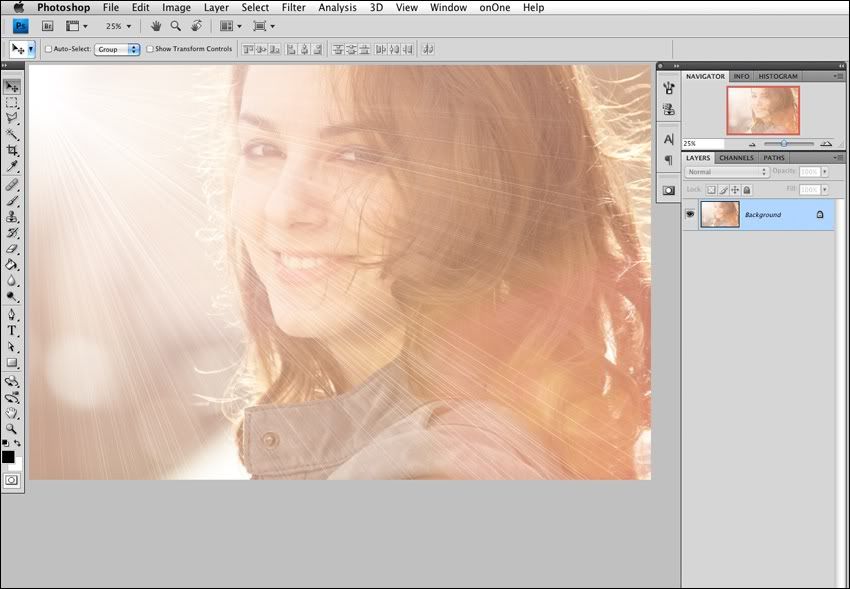
Task: Select the 3D Orbit camera tool
Action: (12, 398)
